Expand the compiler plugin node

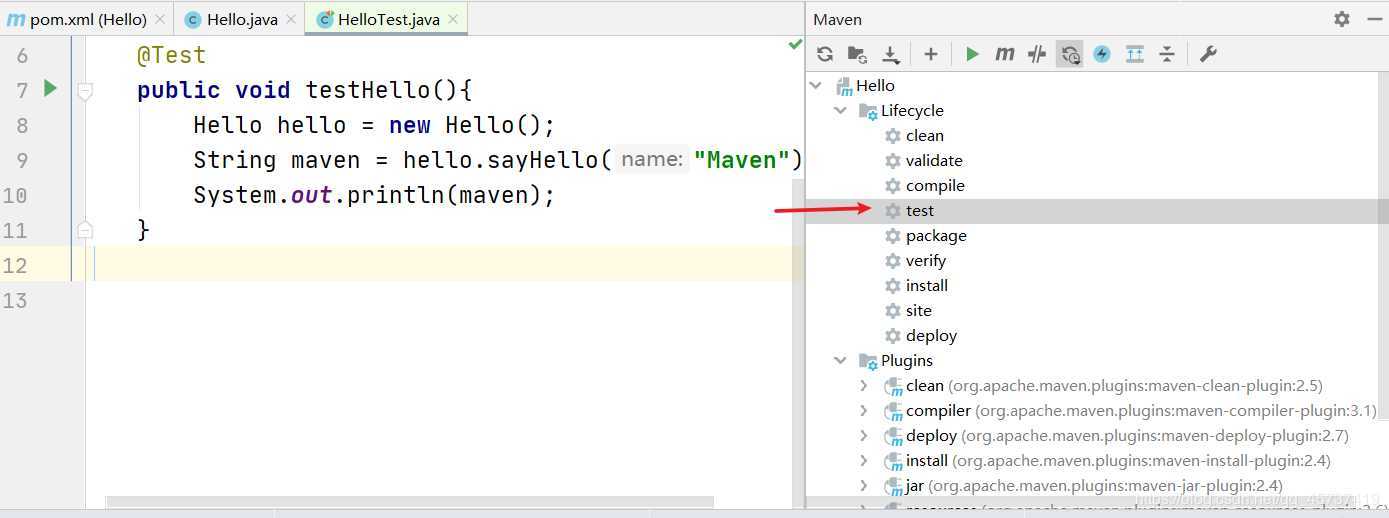point(864,410)
